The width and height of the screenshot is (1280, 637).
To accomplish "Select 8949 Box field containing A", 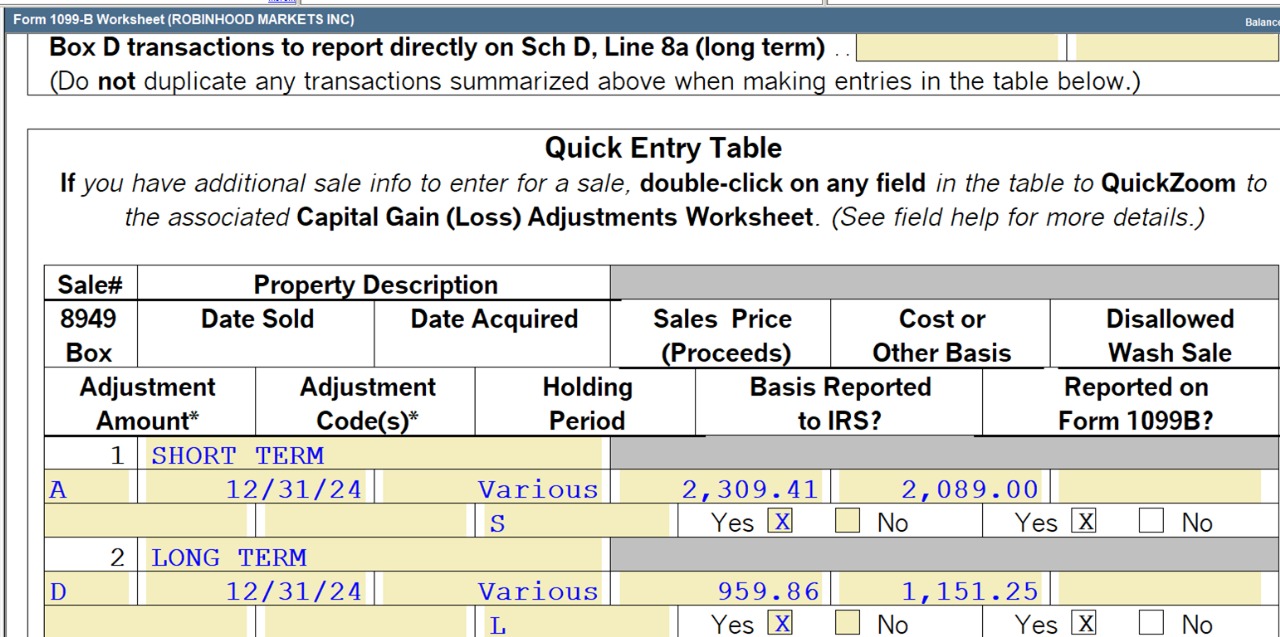I will (88, 489).
